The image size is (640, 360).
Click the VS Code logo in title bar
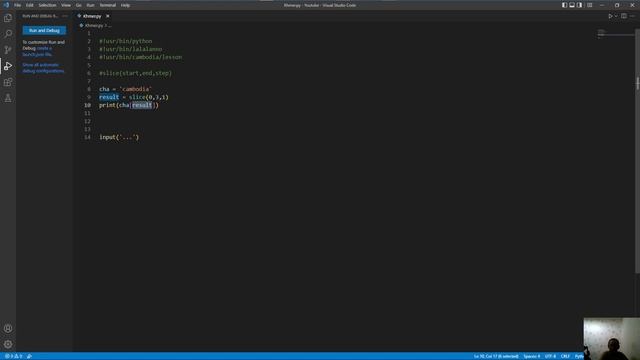click(x=6, y=5)
